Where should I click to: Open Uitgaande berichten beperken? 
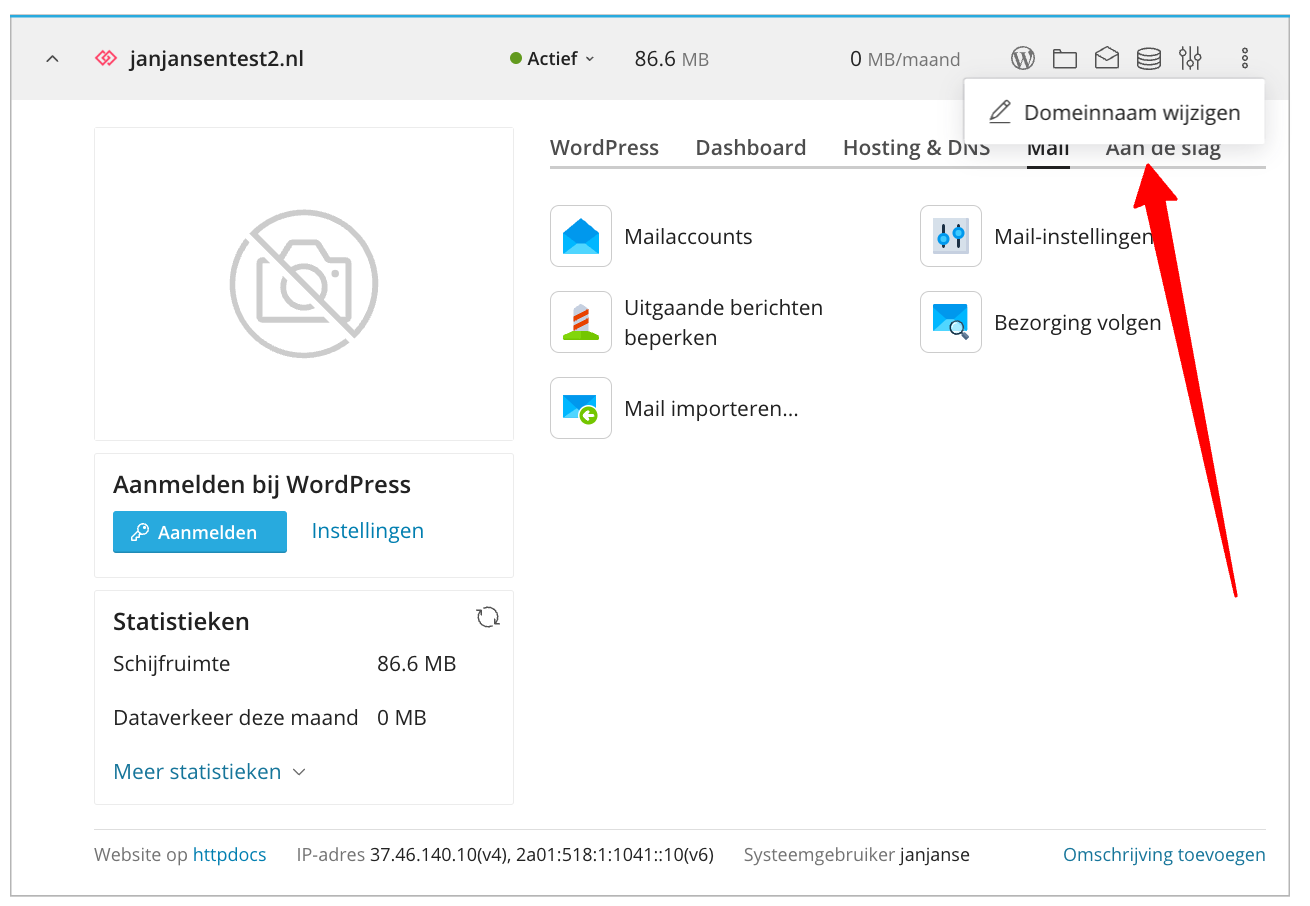tap(581, 323)
